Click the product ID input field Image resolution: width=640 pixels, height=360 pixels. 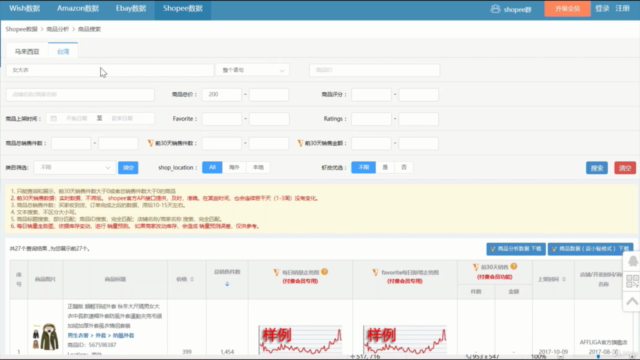[374, 70]
